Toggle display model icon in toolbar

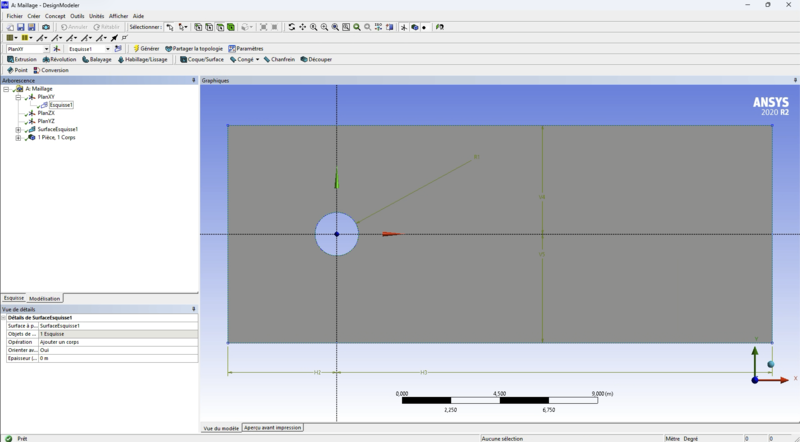[x=414, y=27]
